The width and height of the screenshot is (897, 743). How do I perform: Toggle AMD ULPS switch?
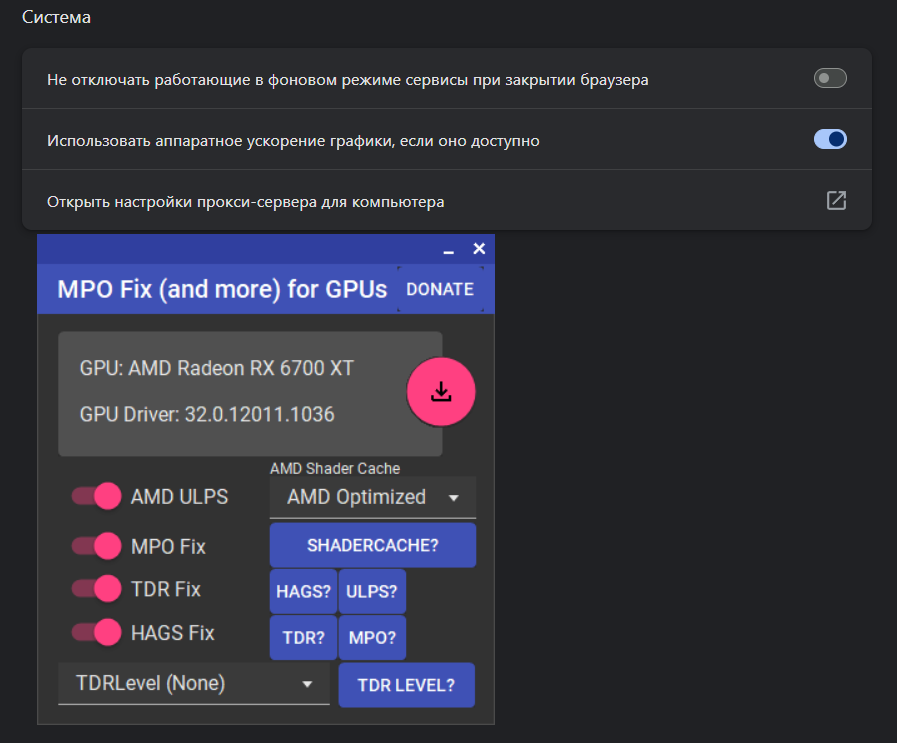point(96,496)
